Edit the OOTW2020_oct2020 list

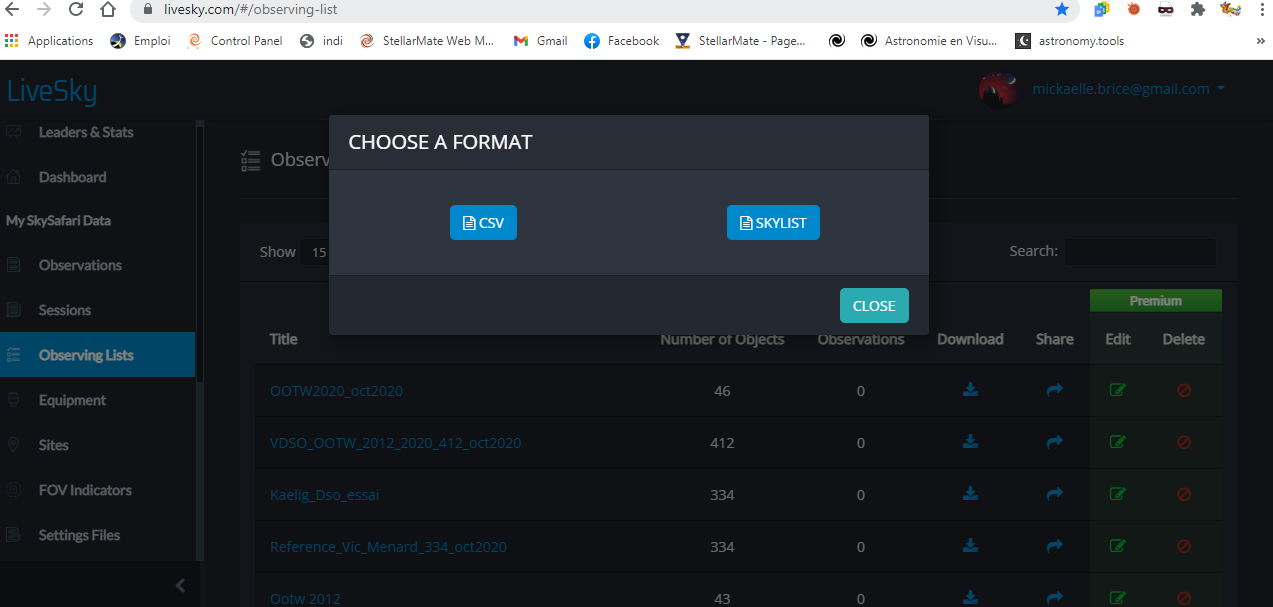coord(1118,390)
